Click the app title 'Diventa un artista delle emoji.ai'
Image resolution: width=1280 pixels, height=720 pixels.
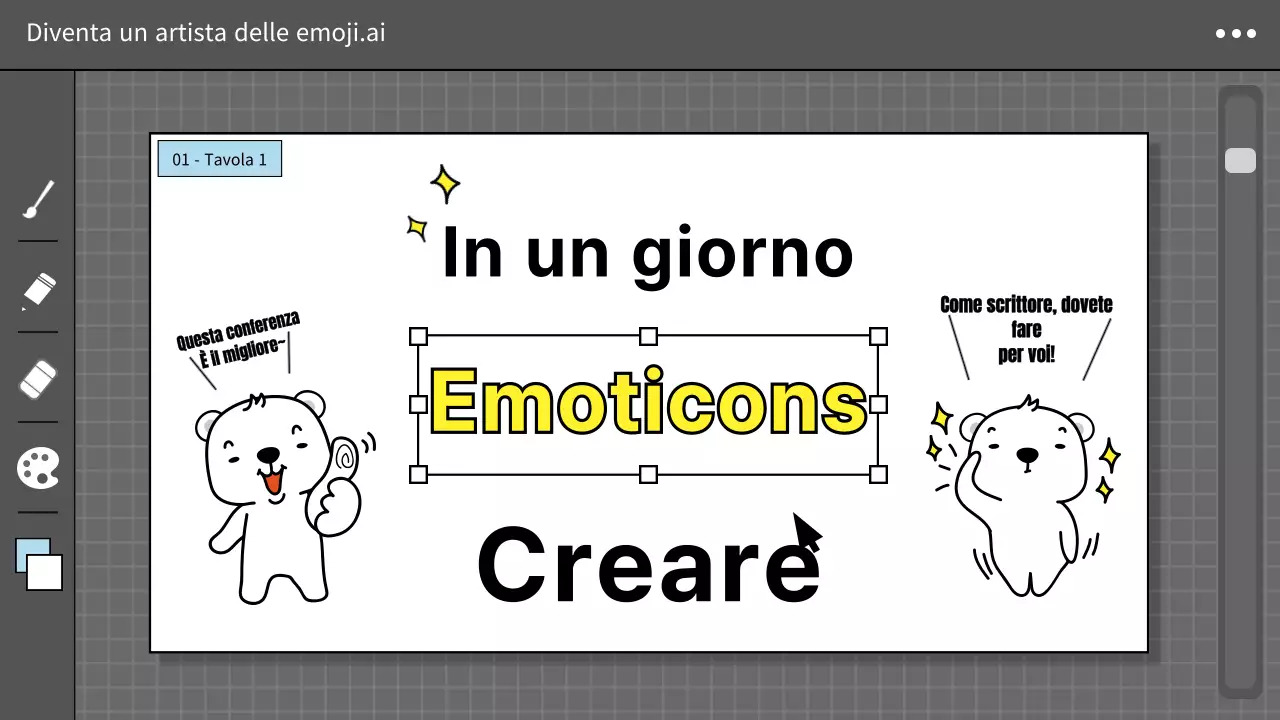click(204, 33)
